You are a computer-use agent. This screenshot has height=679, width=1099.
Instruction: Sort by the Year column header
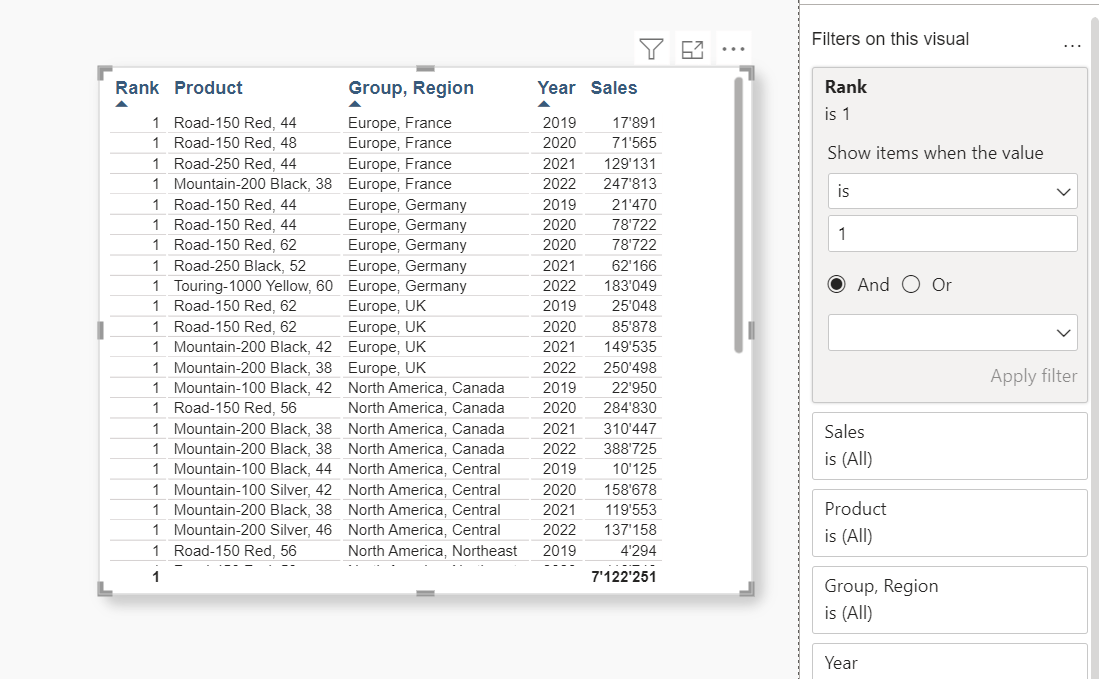(556, 88)
